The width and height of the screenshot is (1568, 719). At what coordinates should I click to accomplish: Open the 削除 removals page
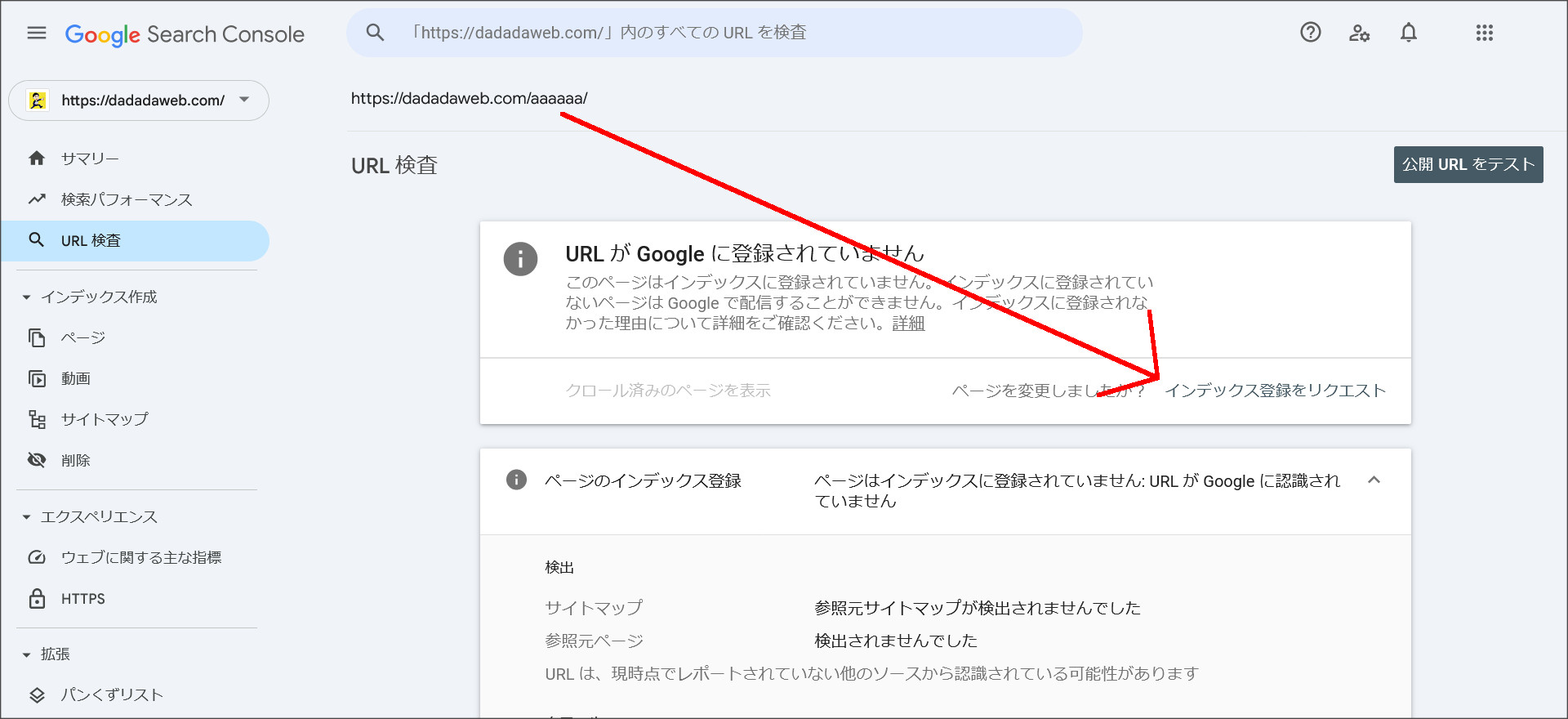pyautogui.click(x=135, y=460)
